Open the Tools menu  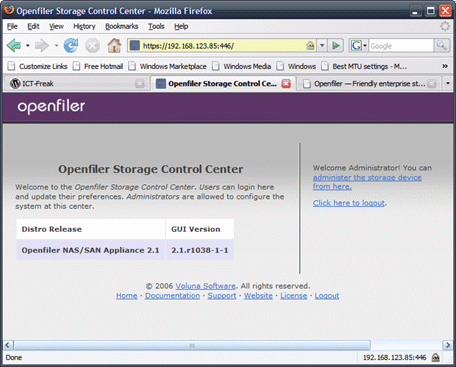156,26
